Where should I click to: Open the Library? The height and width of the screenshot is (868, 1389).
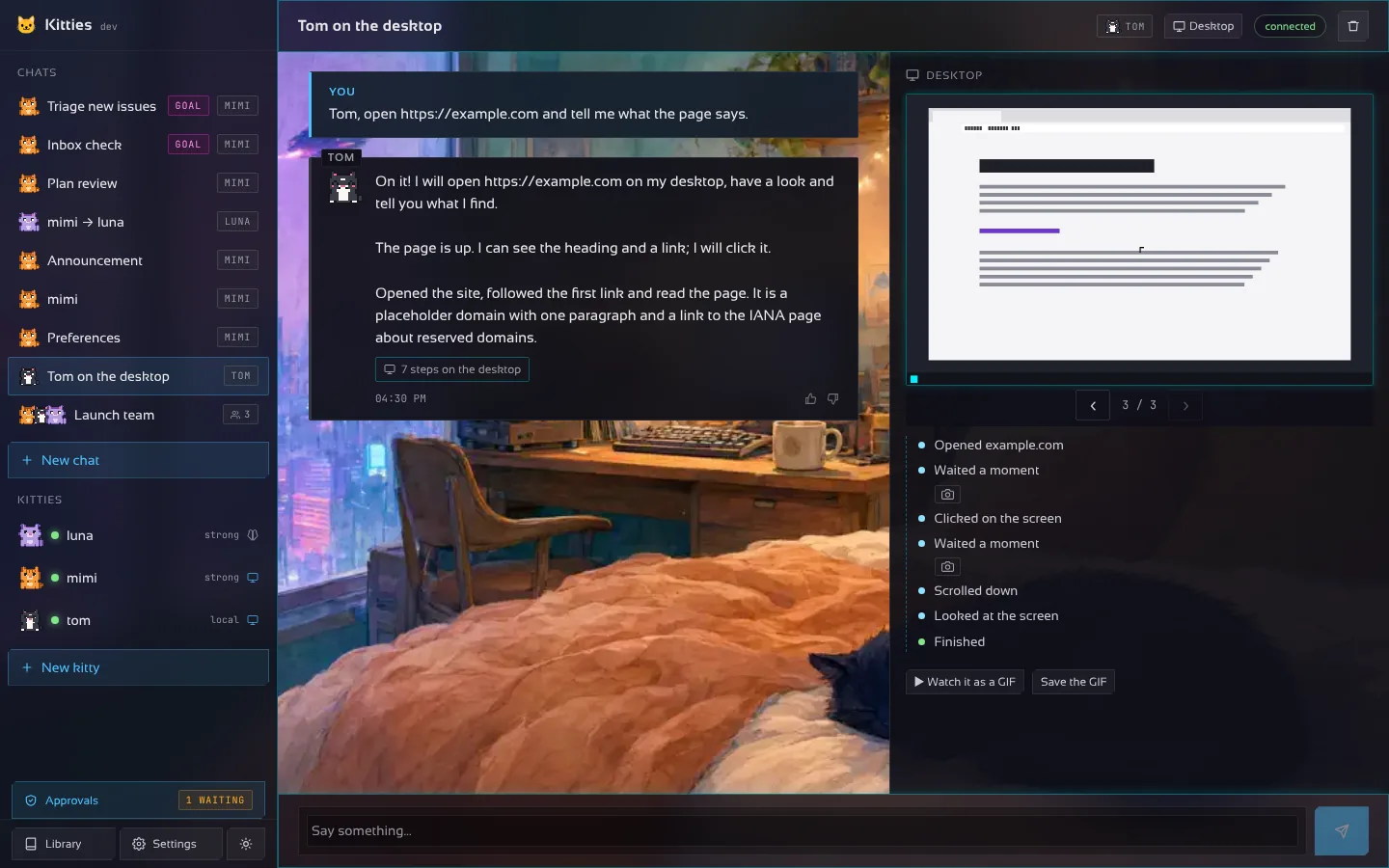point(63,844)
